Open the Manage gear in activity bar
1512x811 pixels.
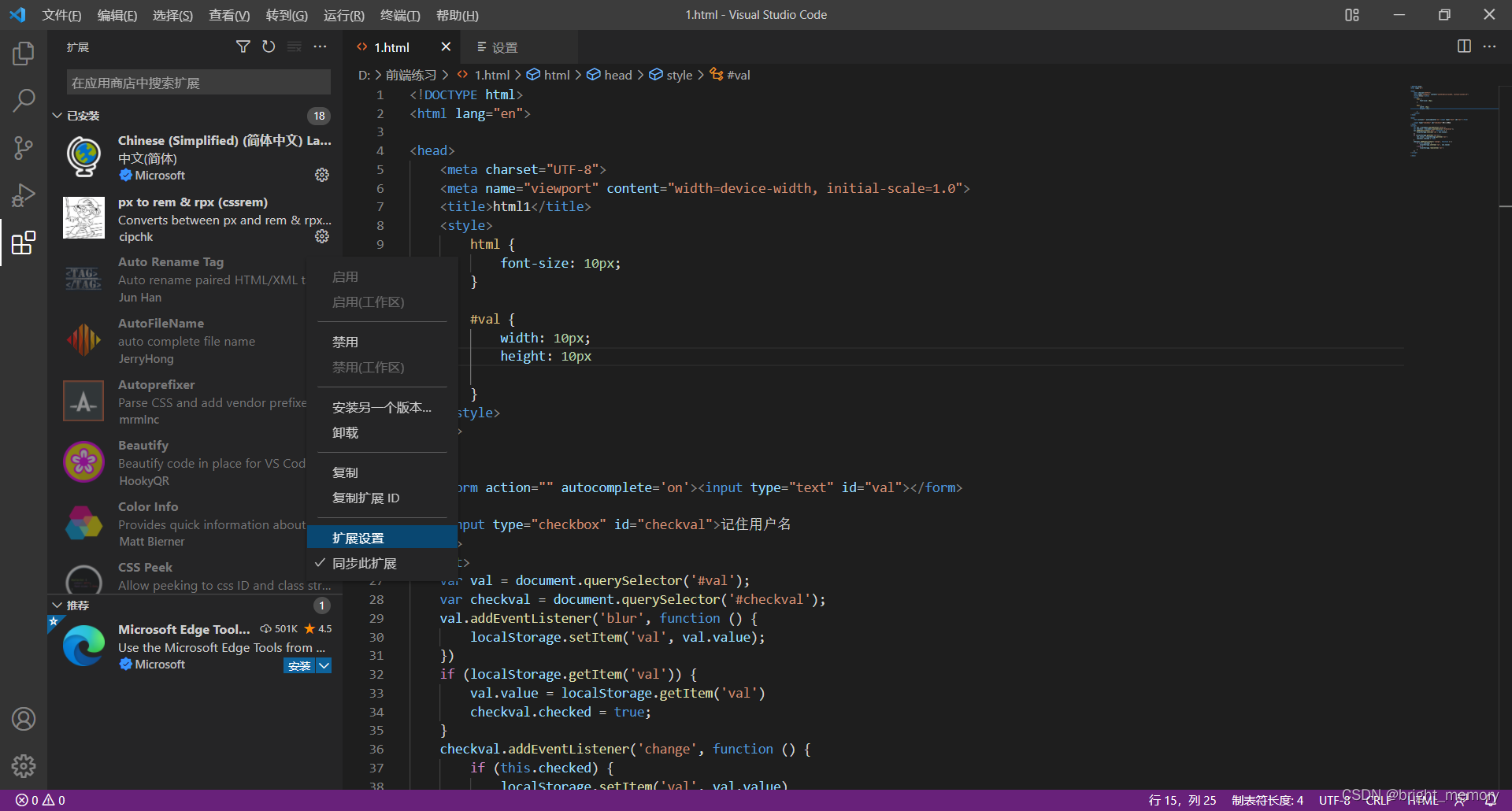[x=24, y=765]
